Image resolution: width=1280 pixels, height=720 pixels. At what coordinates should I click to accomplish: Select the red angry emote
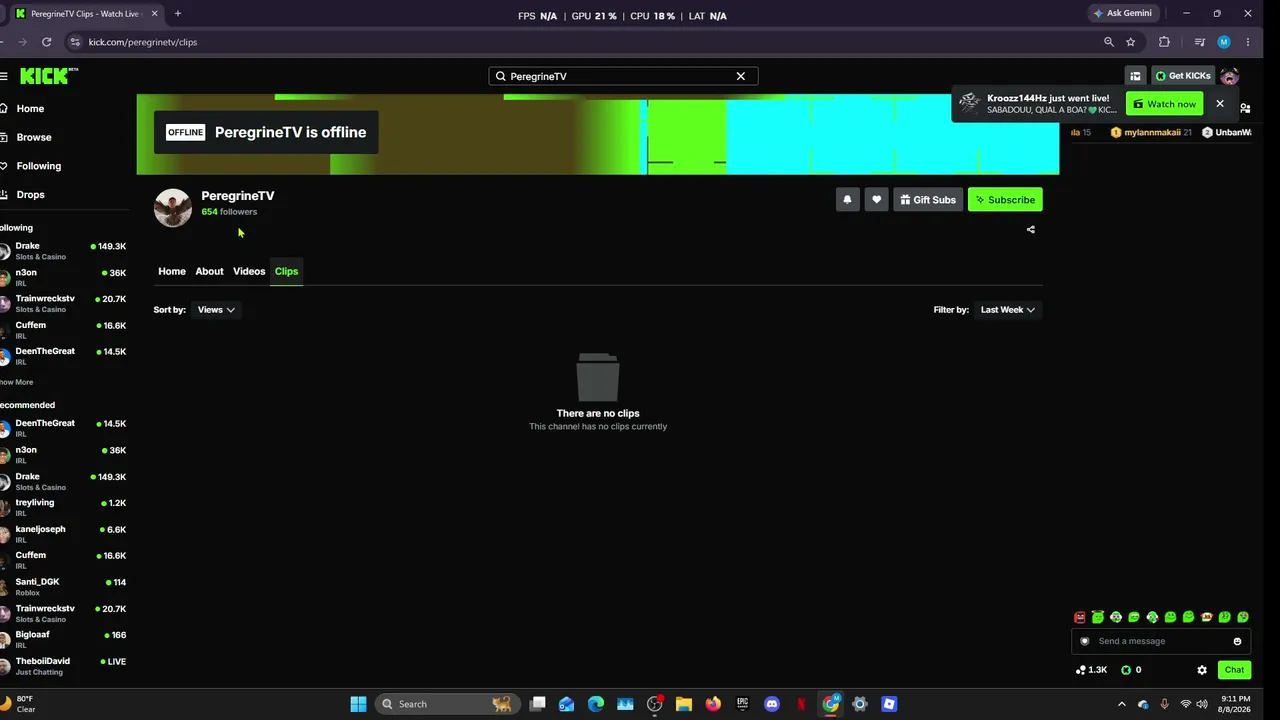point(1080,617)
